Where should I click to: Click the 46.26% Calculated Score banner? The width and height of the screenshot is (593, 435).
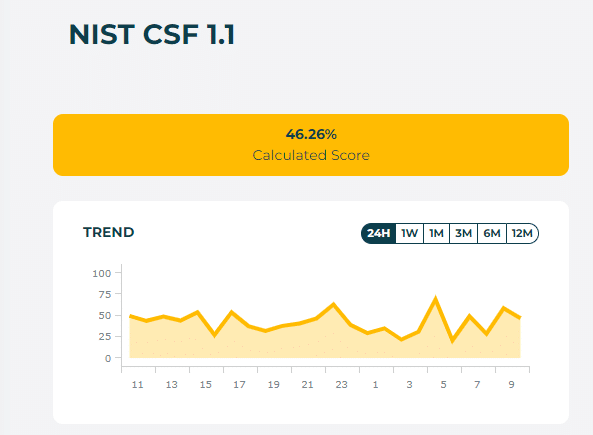311,145
